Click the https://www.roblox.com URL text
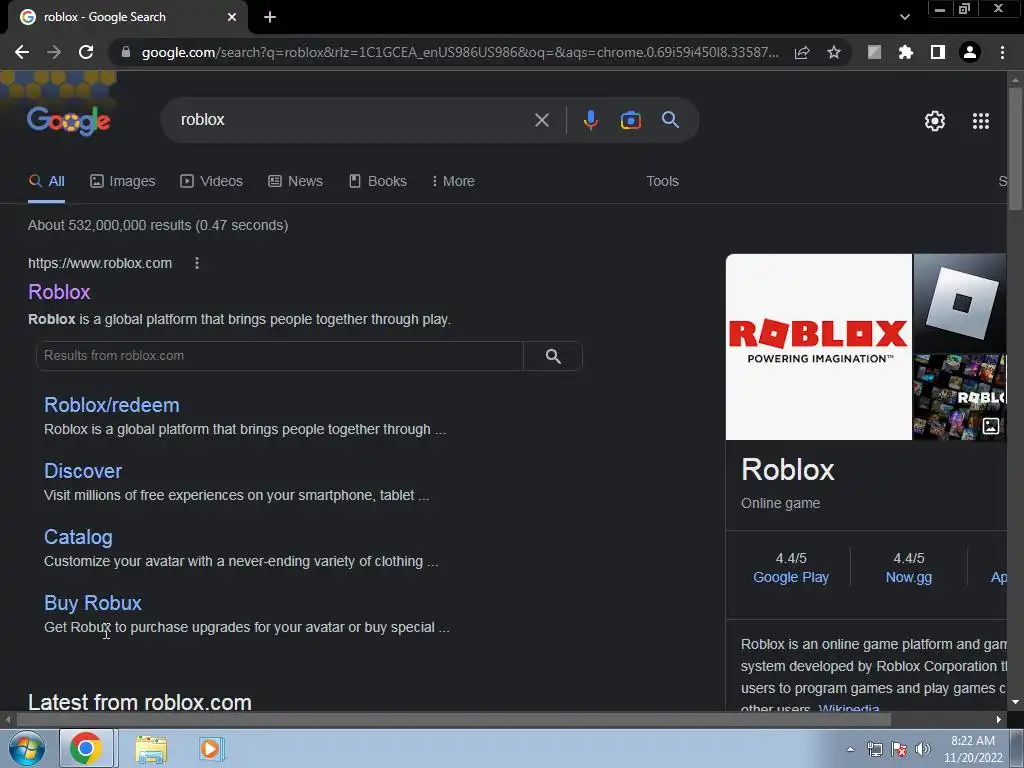Viewport: 1024px width, 768px height. [100, 263]
